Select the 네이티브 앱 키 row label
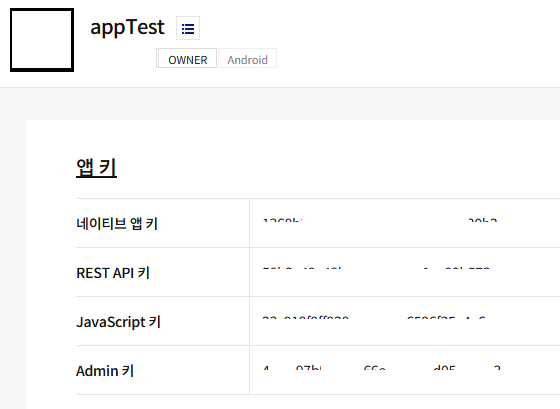The height and width of the screenshot is (409, 560). [x=117, y=224]
